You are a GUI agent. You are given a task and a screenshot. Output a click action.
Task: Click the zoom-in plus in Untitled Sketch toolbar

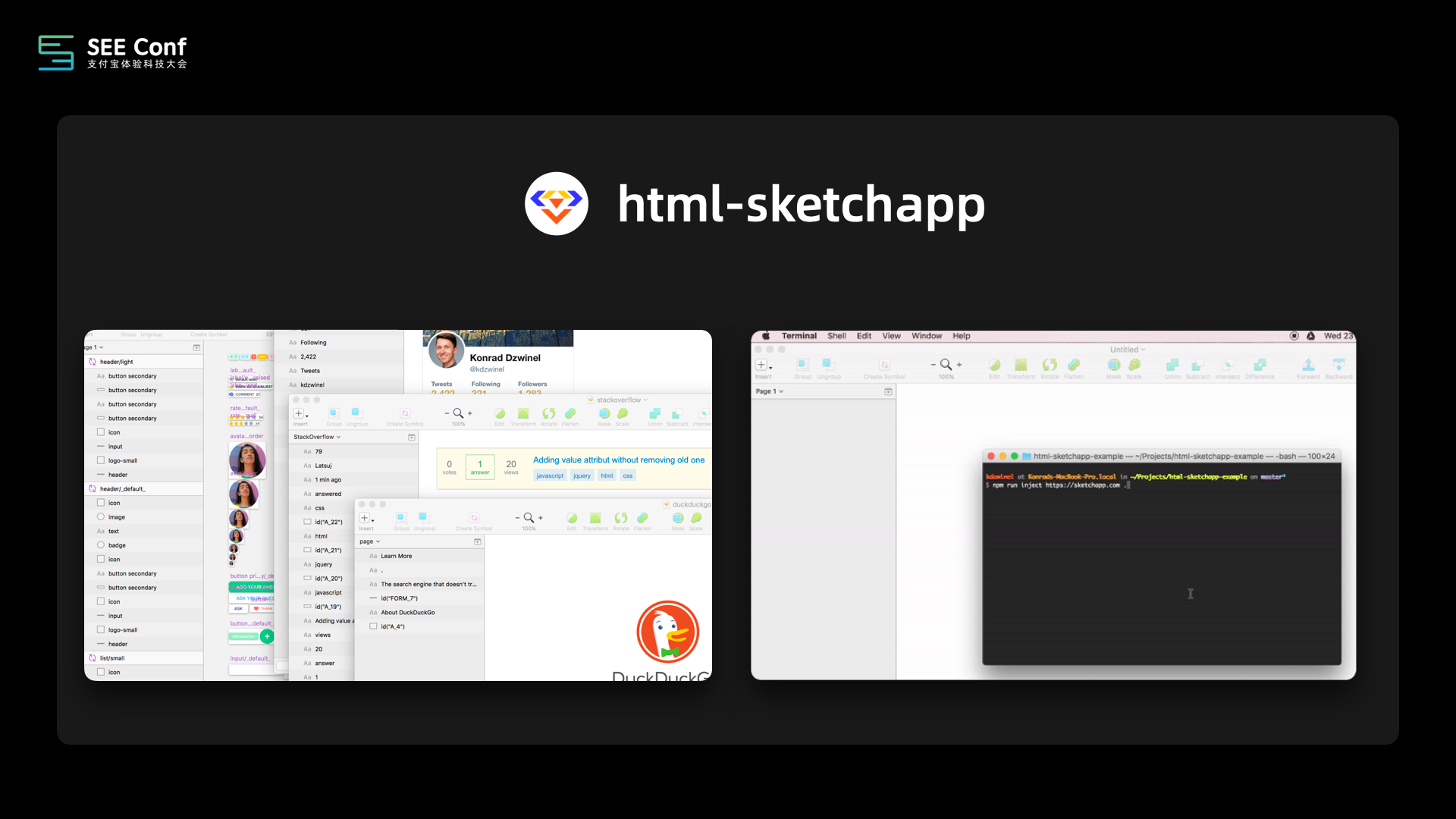pos(959,365)
